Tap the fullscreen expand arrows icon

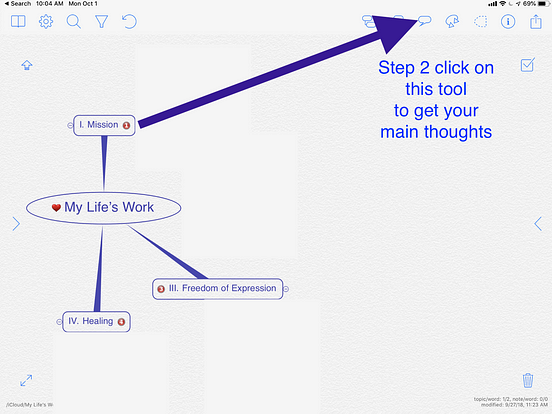[x=26, y=380]
